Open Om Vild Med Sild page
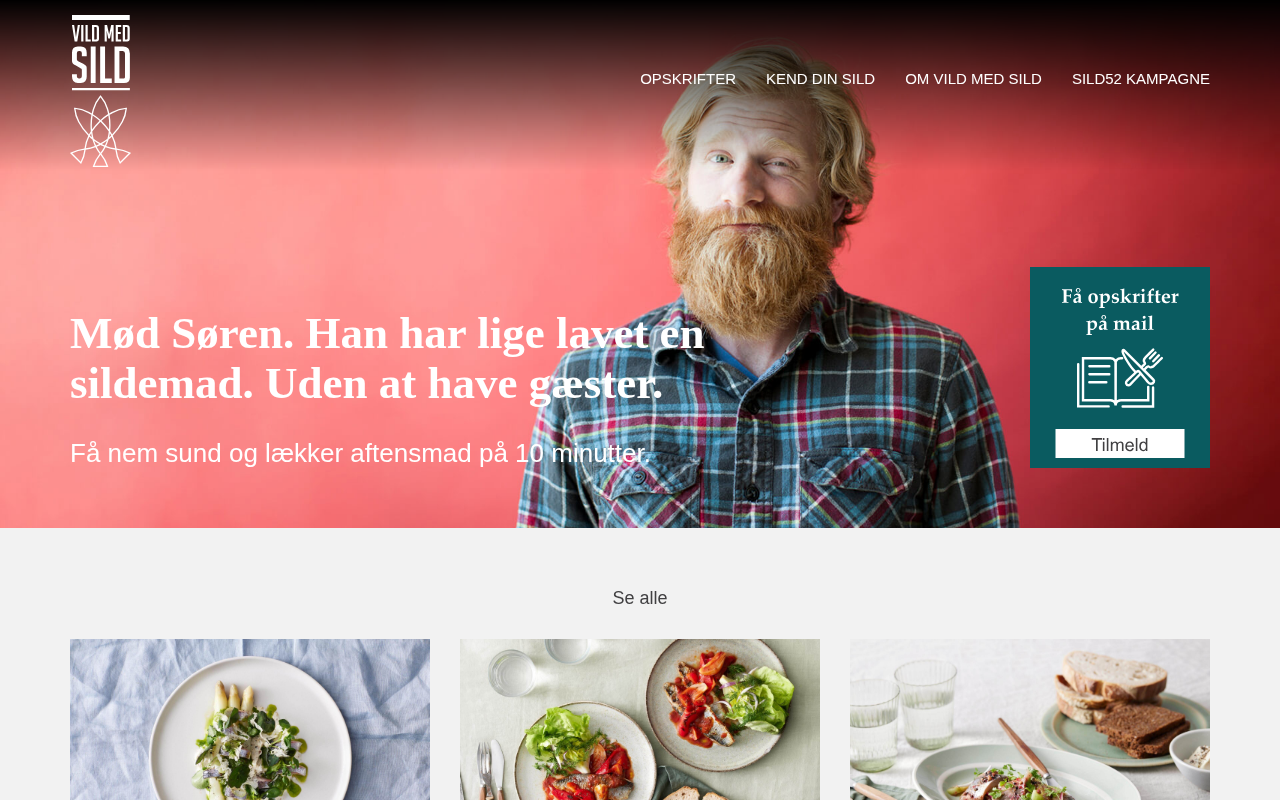 (x=973, y=79)
